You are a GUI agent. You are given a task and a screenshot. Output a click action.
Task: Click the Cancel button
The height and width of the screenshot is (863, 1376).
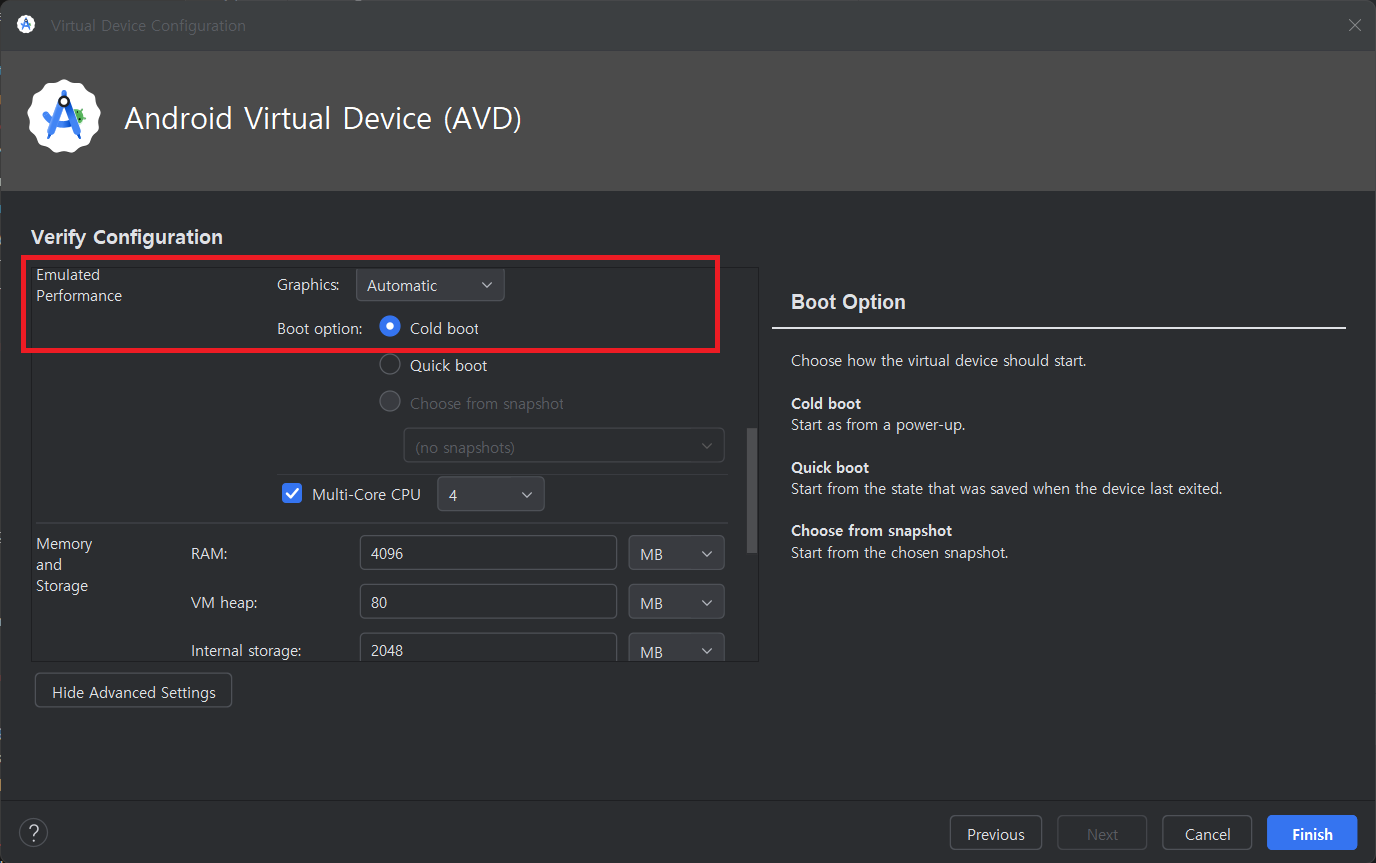point(1207,834)
